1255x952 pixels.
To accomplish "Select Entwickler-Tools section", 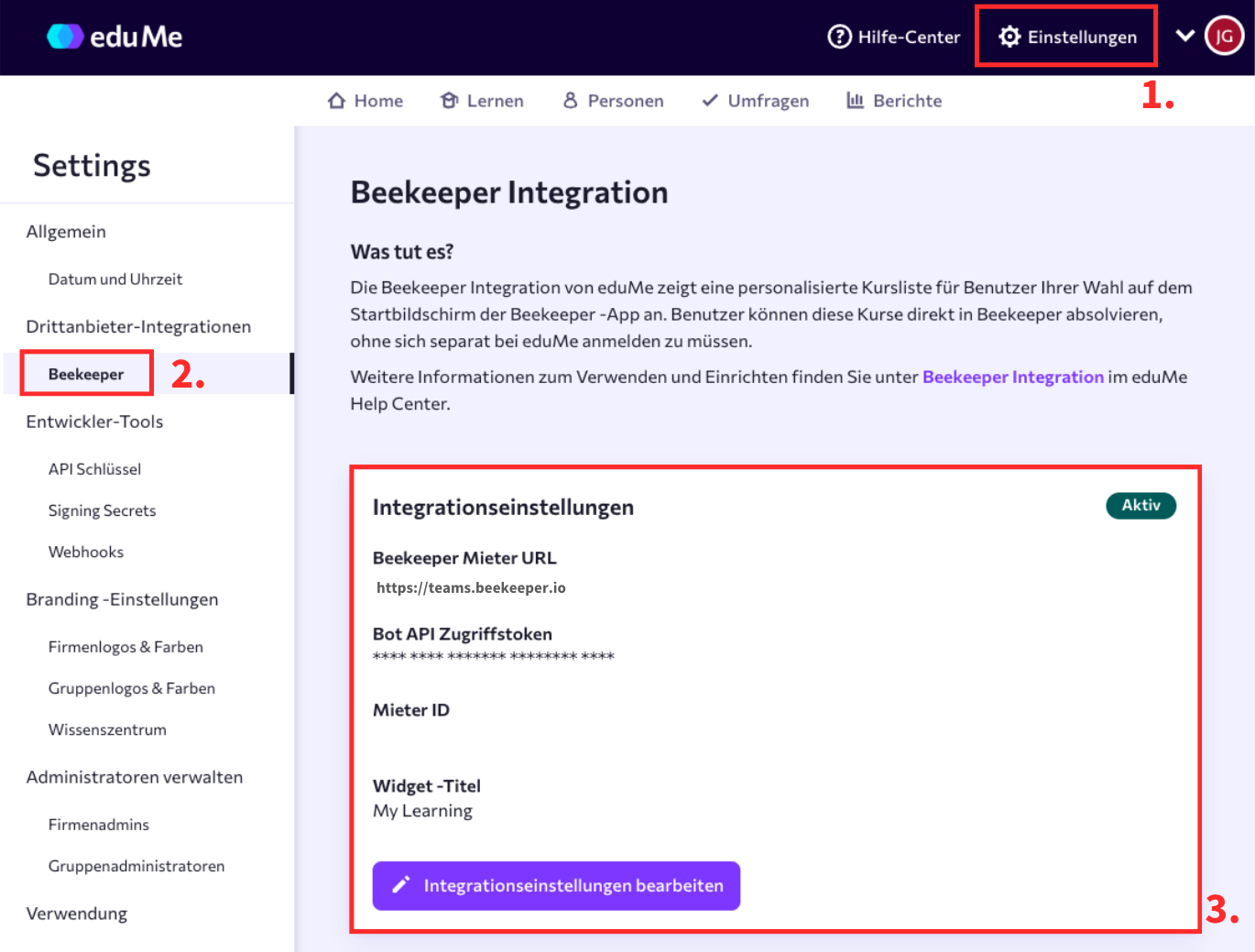I will tap(94, 421).
